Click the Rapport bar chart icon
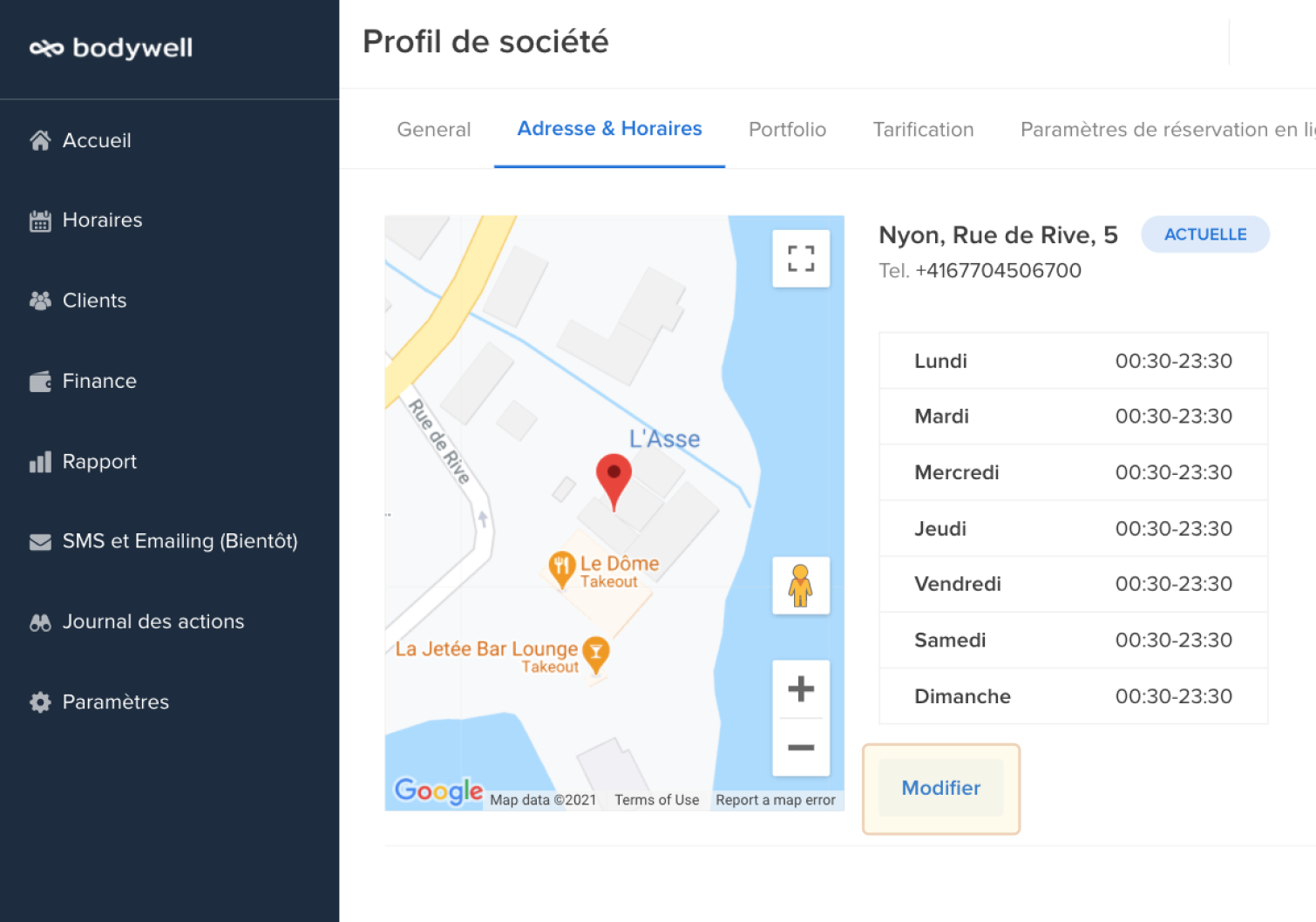 coord(40,462)
